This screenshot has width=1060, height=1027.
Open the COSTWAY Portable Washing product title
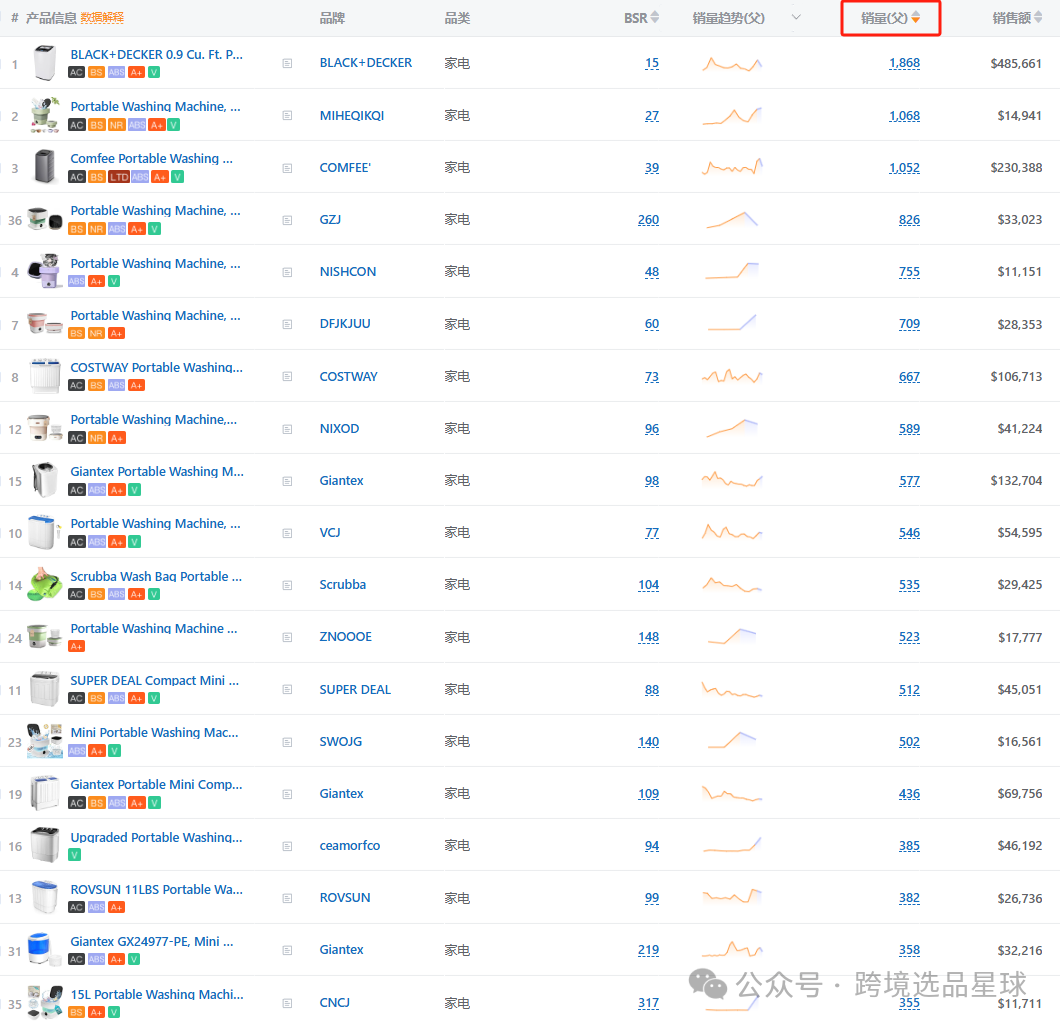[x=157, y=368]
